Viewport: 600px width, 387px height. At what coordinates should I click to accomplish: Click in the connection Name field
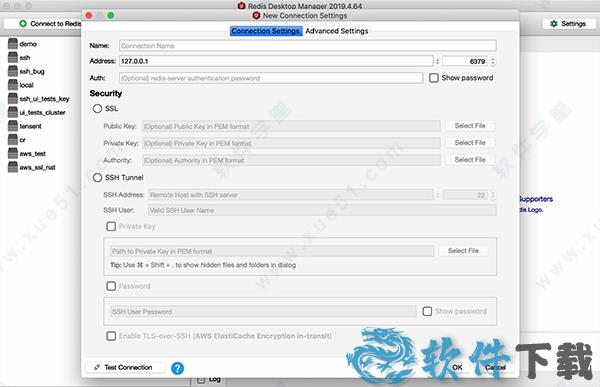pyautogui.click(x=308, y=46)
